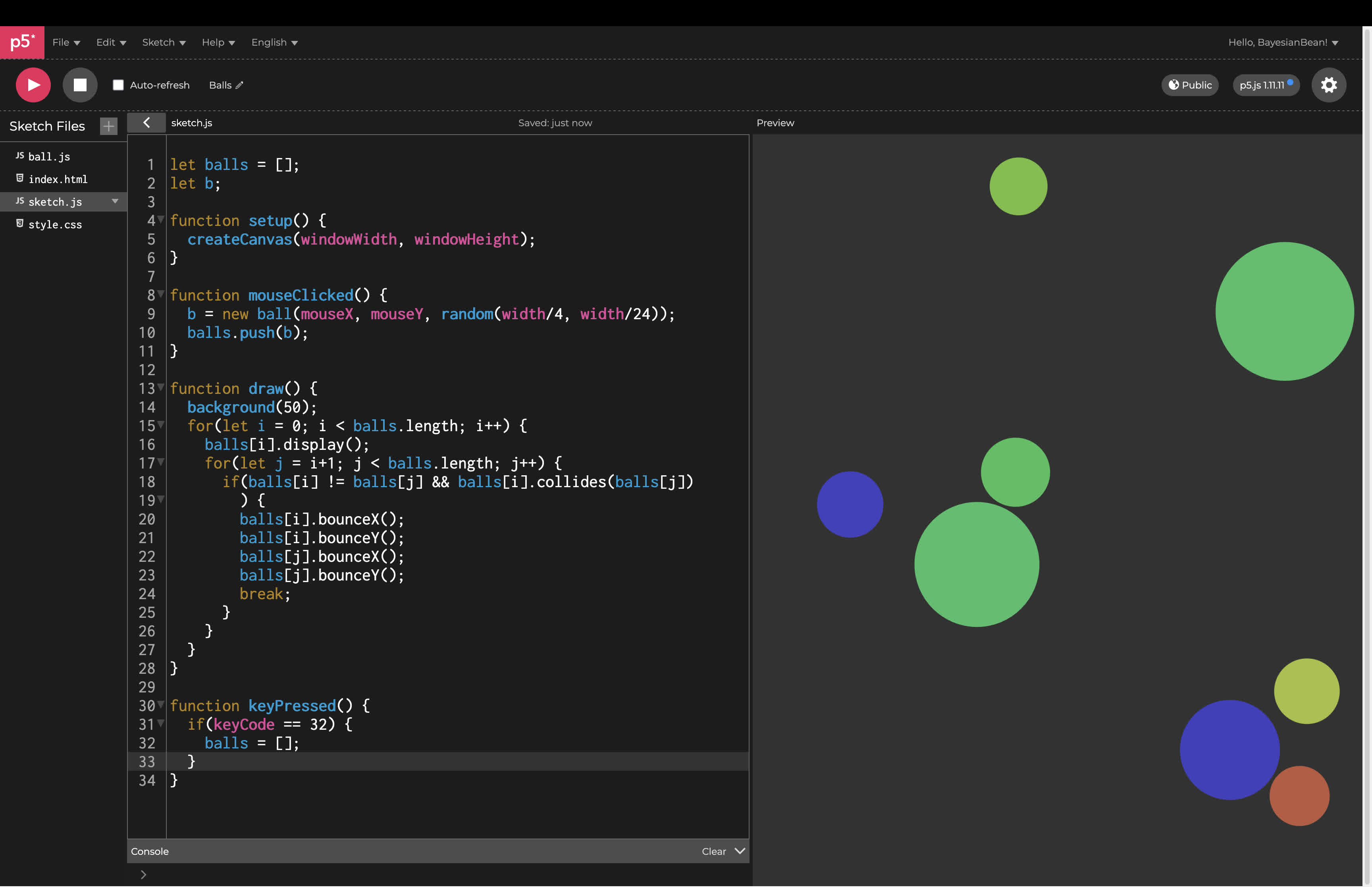Click the plus icon beside Sketch Files
1372x887 pixels.
[108, 126]
